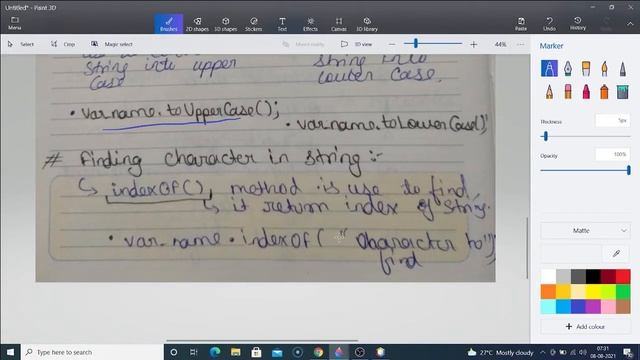Open the History panel
Image resolution: width=640 pixels, height=360 pixels.
click(578, 24)
